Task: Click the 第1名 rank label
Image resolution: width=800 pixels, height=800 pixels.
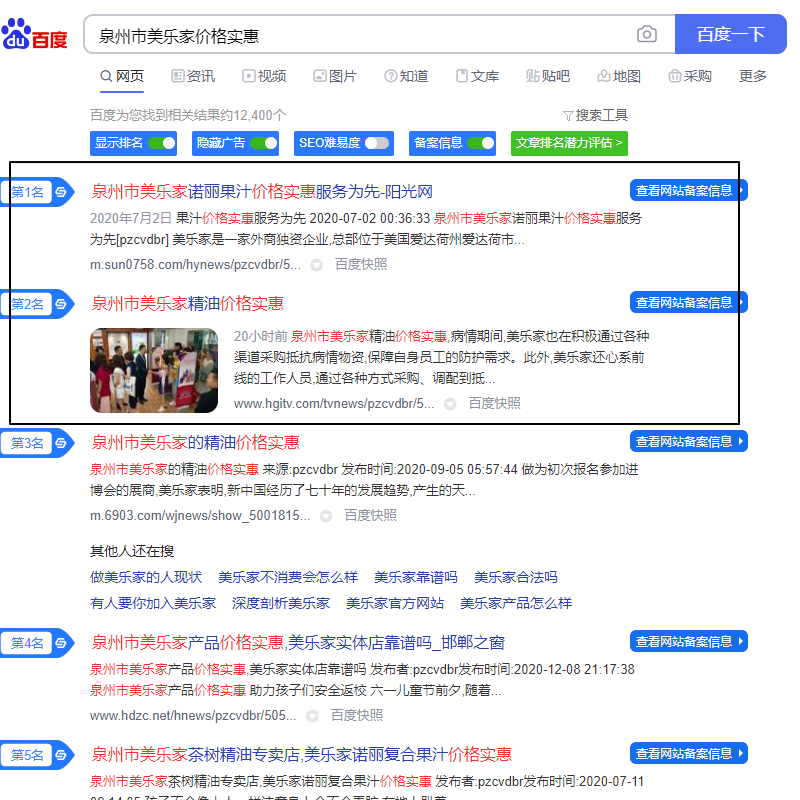Action: (x=27, y=192)
